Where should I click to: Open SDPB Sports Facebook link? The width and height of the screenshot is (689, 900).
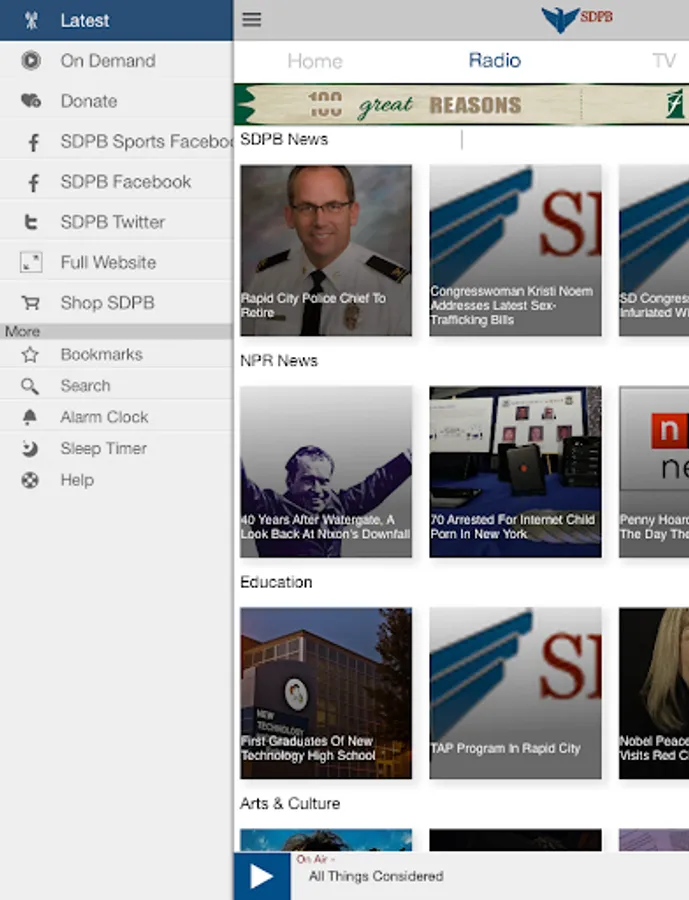coord(117,142)
